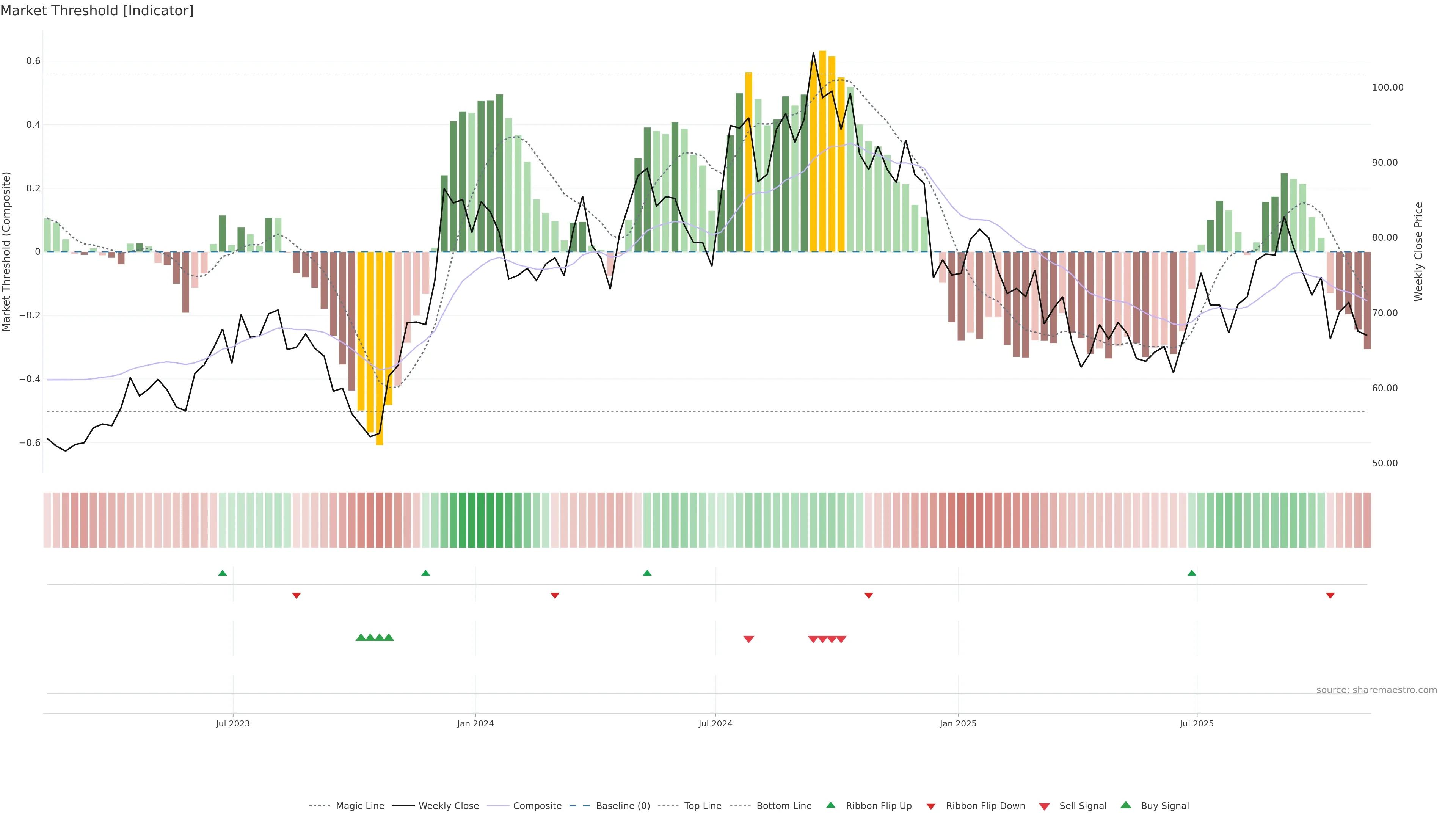
Task: Click Ribbon Flip Up marker near Jul 2025
Action: point(1191,573)
